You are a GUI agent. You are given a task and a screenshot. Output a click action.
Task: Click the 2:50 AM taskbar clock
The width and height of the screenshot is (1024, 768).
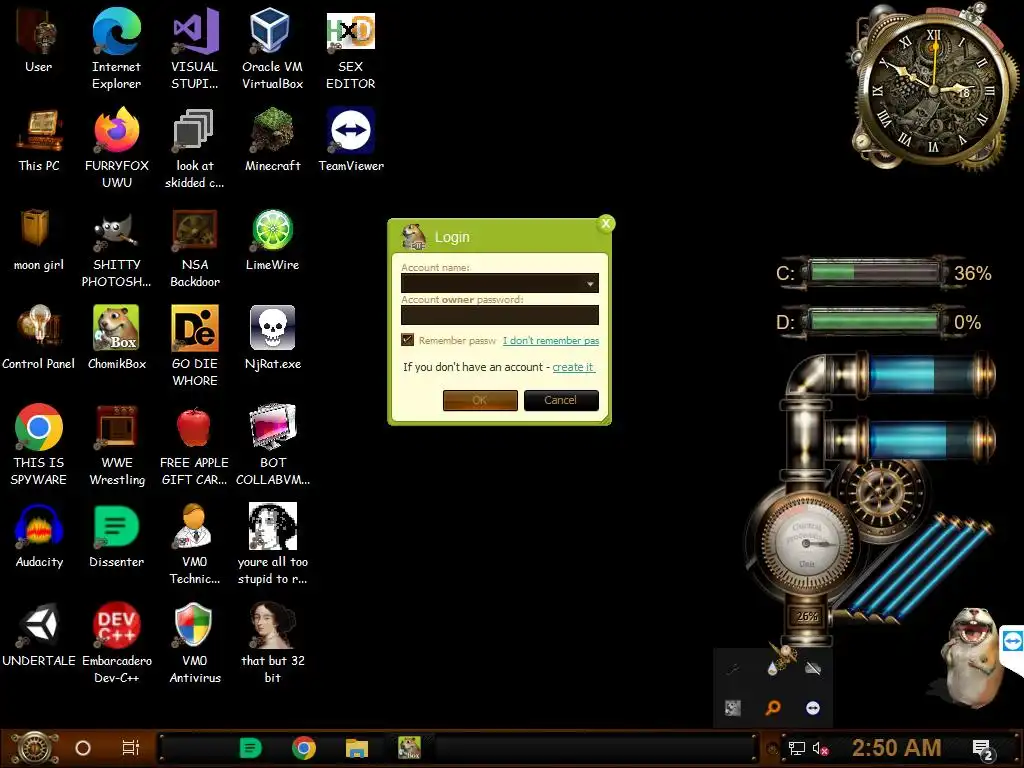pos(896,748)
